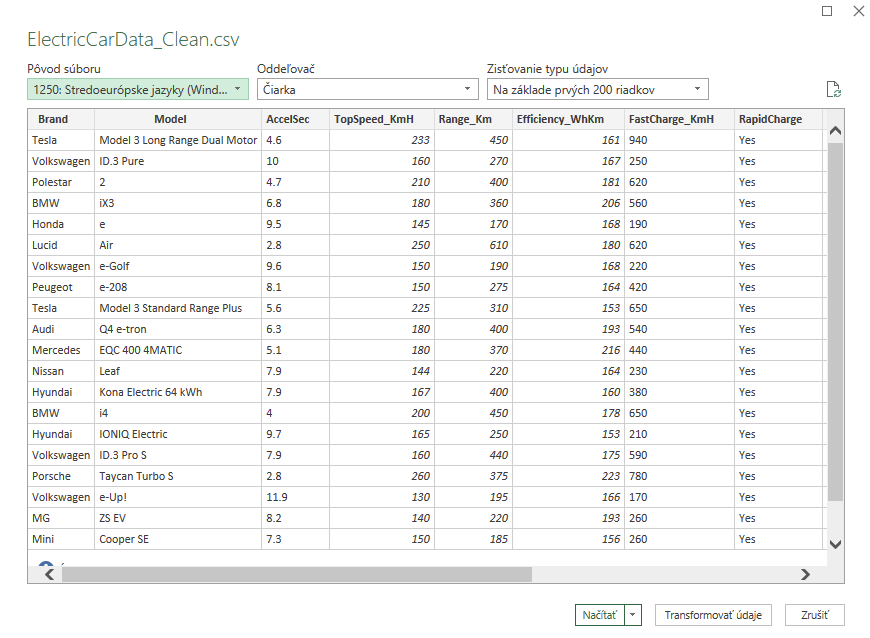This screenshot has height=638, width=870.
Task: Click the iX3 model cell
Action: click(x=178, y=203)
